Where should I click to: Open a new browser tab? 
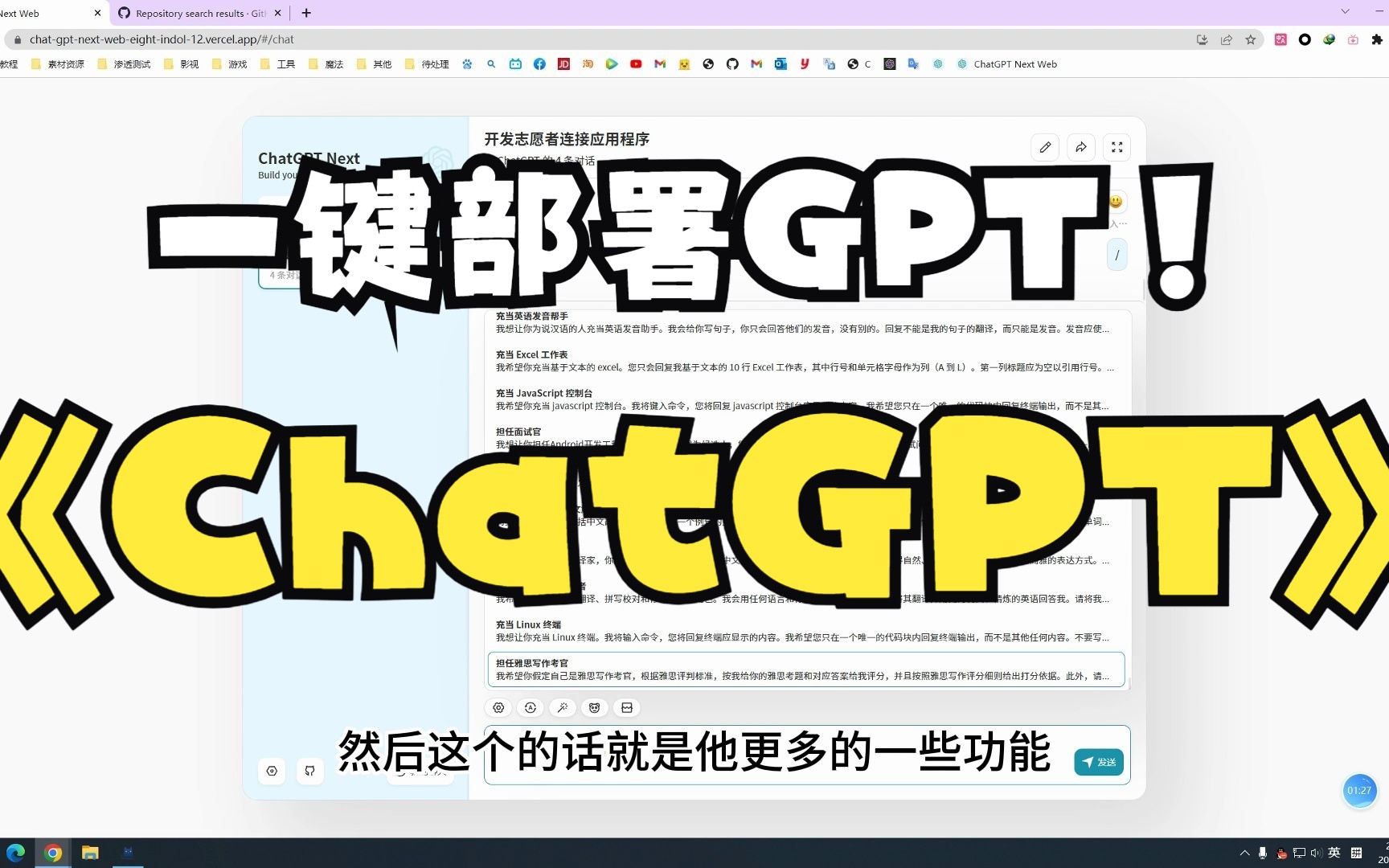coord(306,13)
